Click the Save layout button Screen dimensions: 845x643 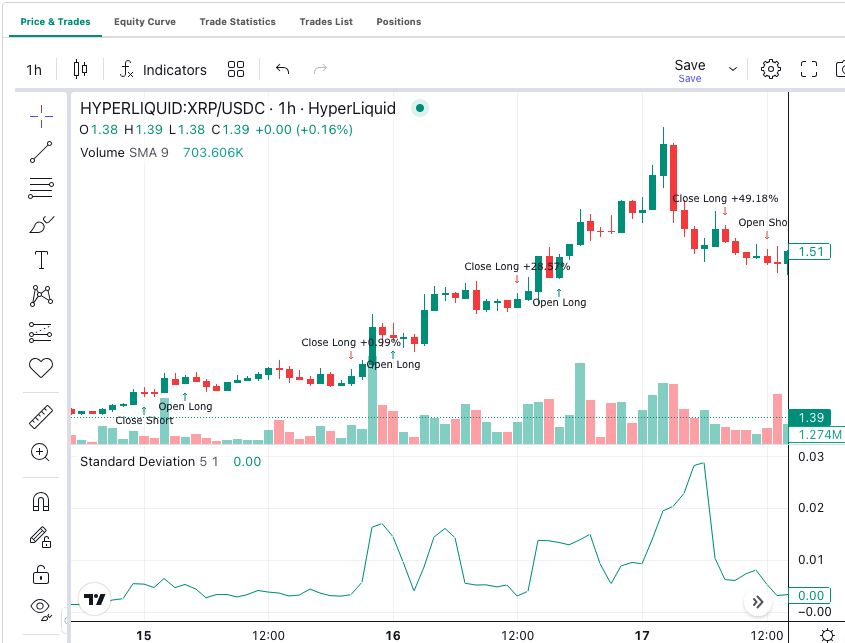coord(690,71)
